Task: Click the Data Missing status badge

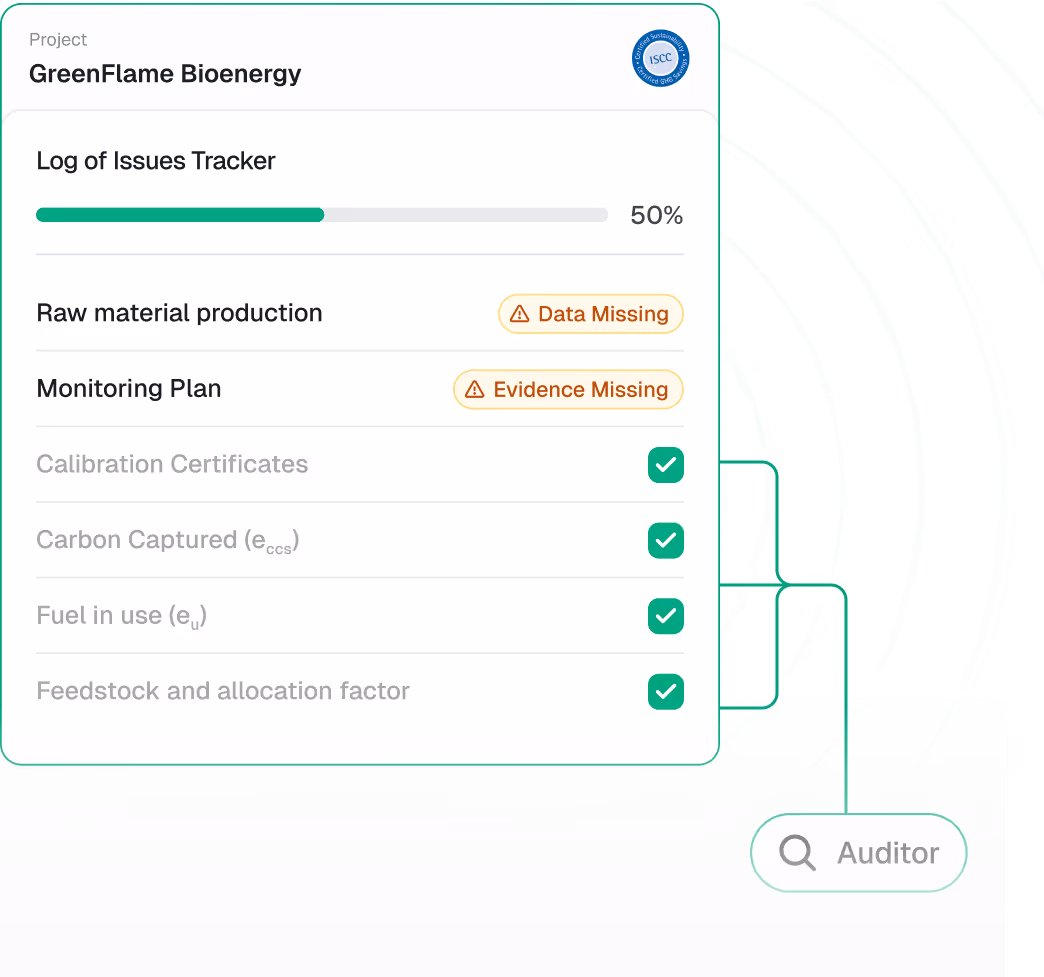Action: click(x=591, y=314)
